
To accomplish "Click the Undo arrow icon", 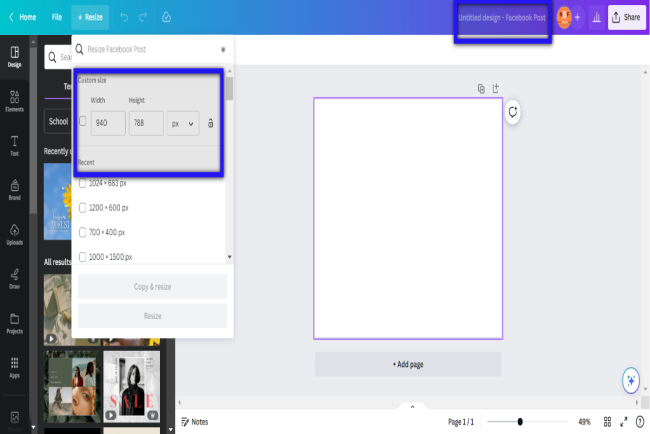I will (x=124, y=17).
